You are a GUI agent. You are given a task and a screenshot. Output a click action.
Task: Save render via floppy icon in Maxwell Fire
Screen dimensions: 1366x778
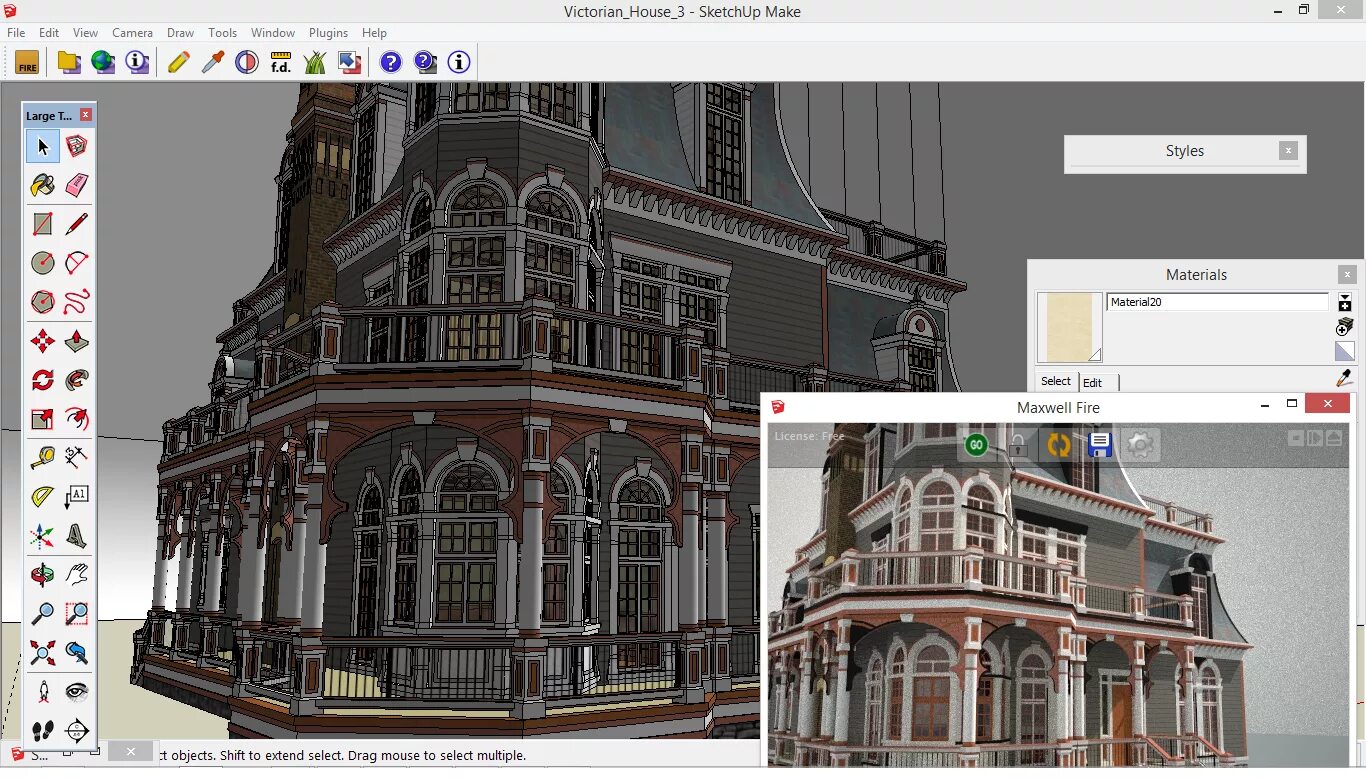[1100, 445]
